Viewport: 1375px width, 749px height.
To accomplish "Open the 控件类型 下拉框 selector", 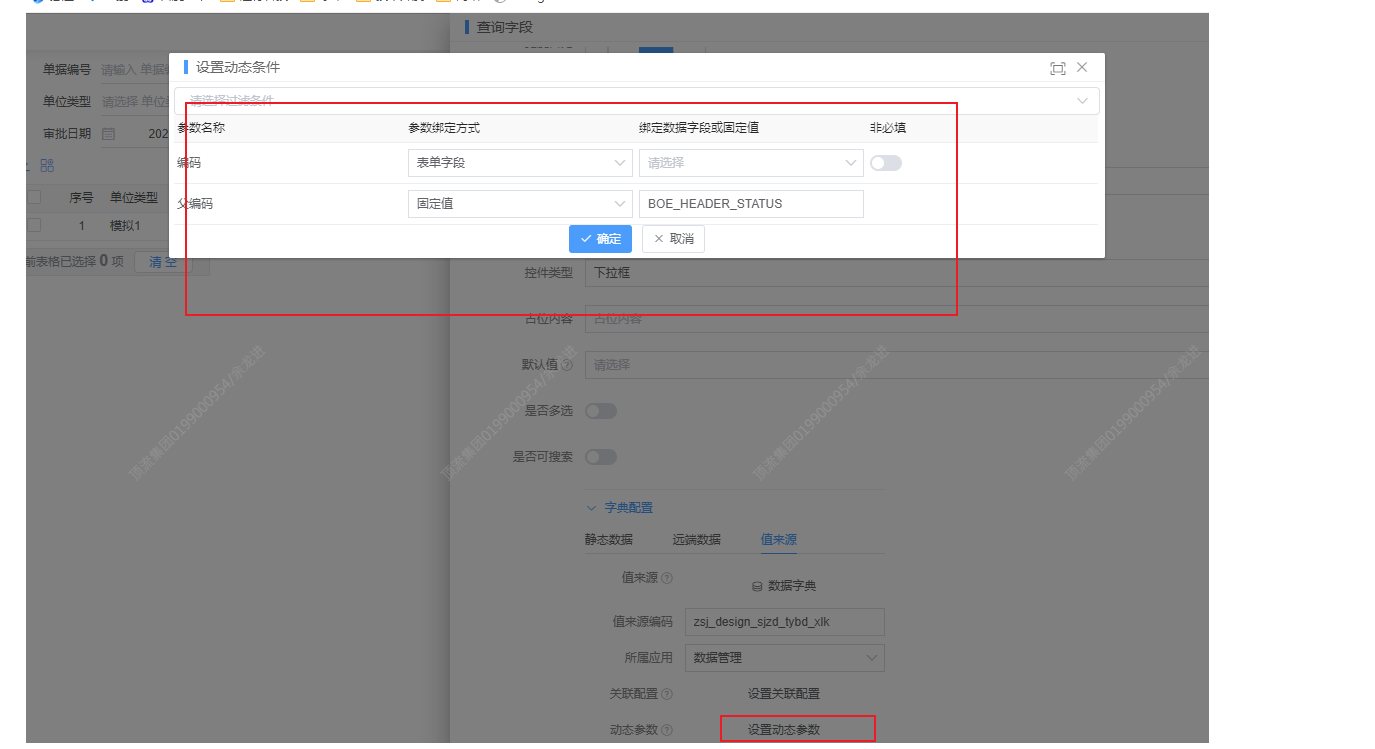I will tap(896, 273).
